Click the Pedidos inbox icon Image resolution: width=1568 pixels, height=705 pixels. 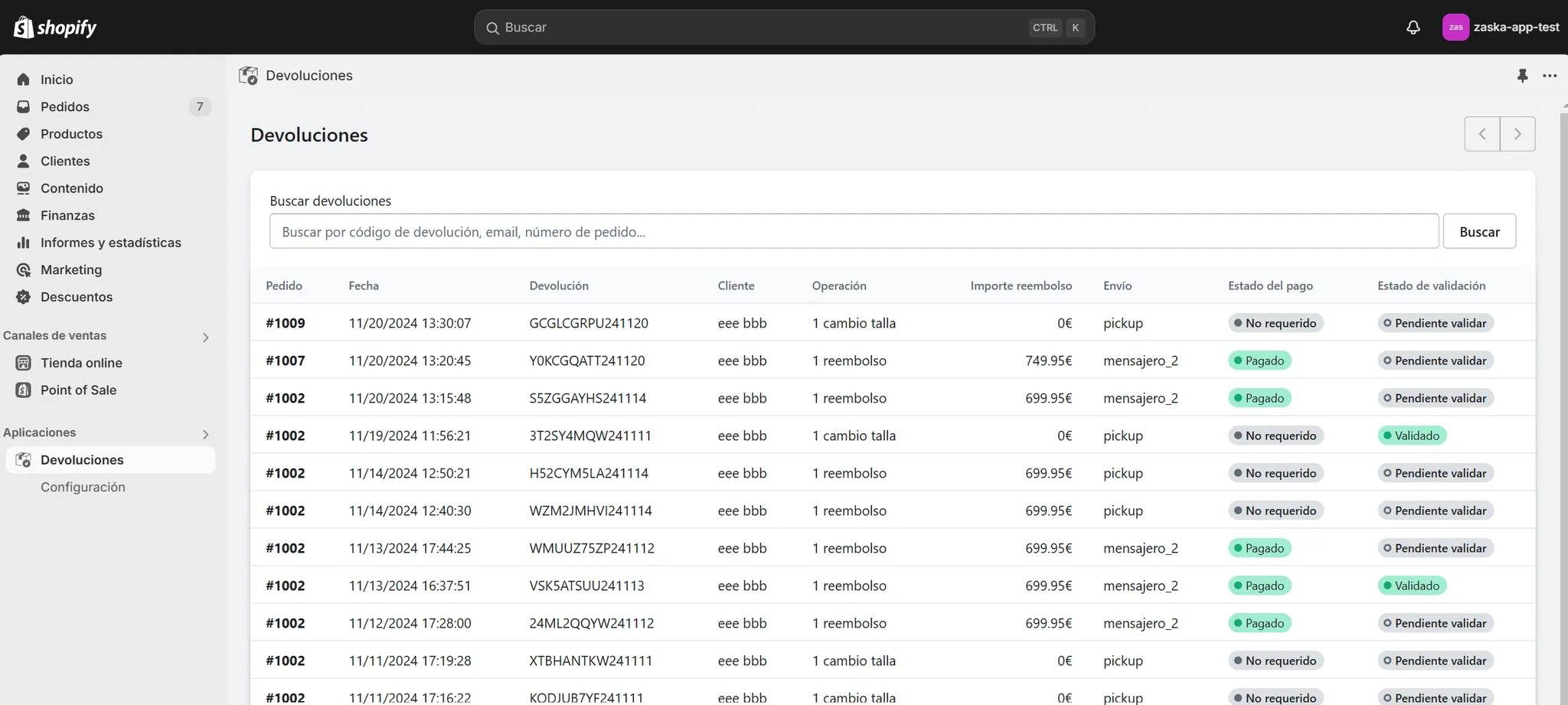(x=24, y=106)
